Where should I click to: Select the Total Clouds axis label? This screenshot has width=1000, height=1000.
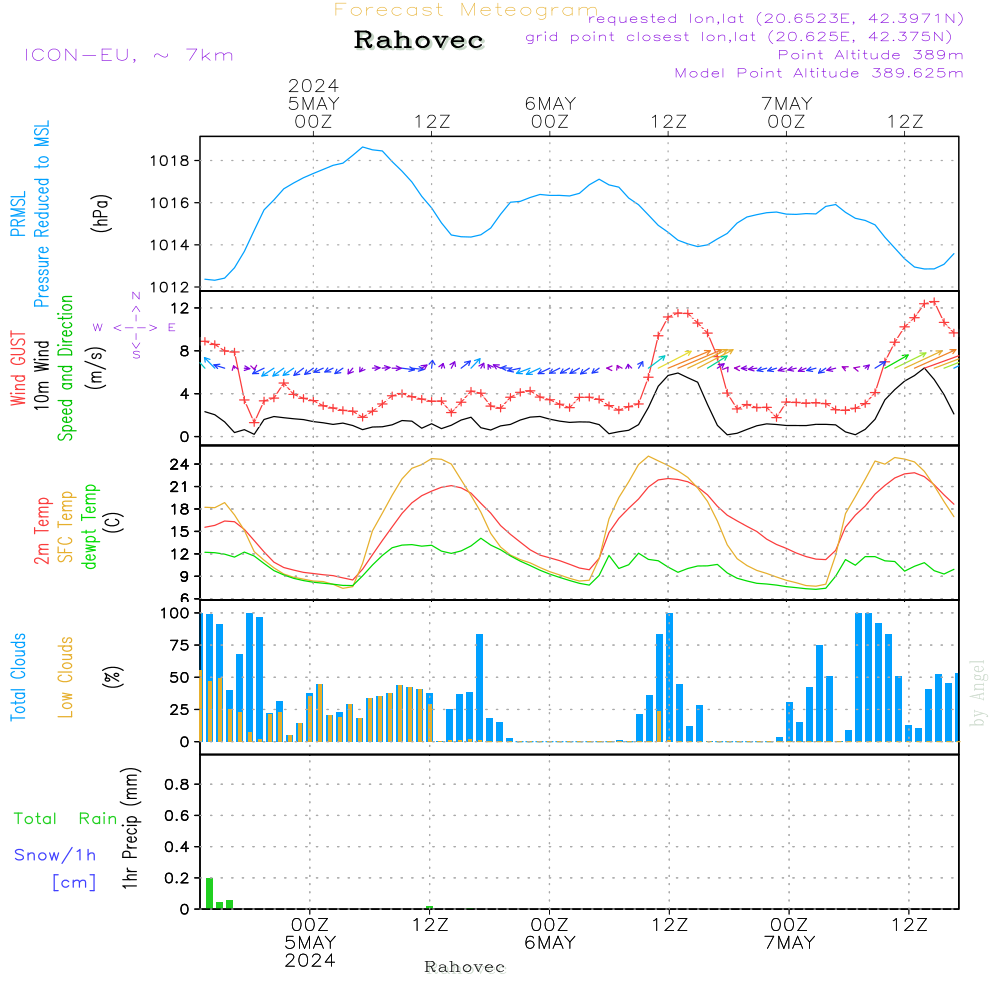pyautogui.click(x=18, y=677)
